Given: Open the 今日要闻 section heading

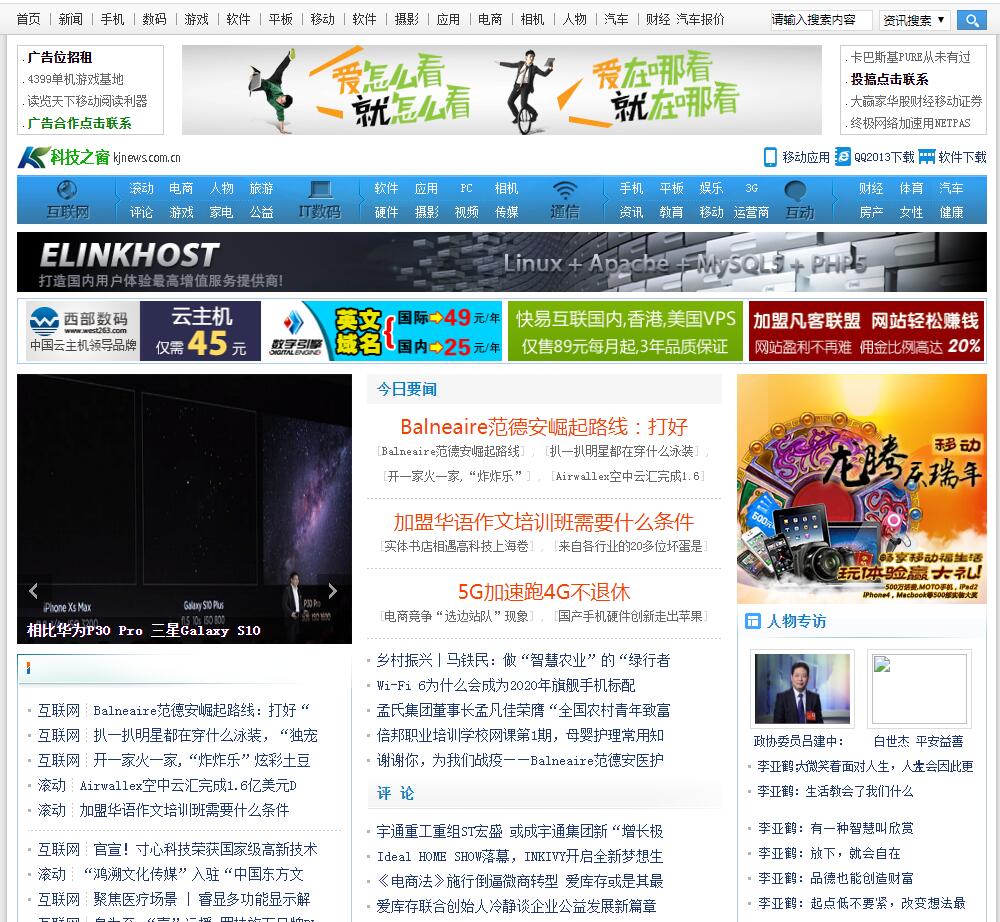Looking at the screenshot, I should (407, 390).
